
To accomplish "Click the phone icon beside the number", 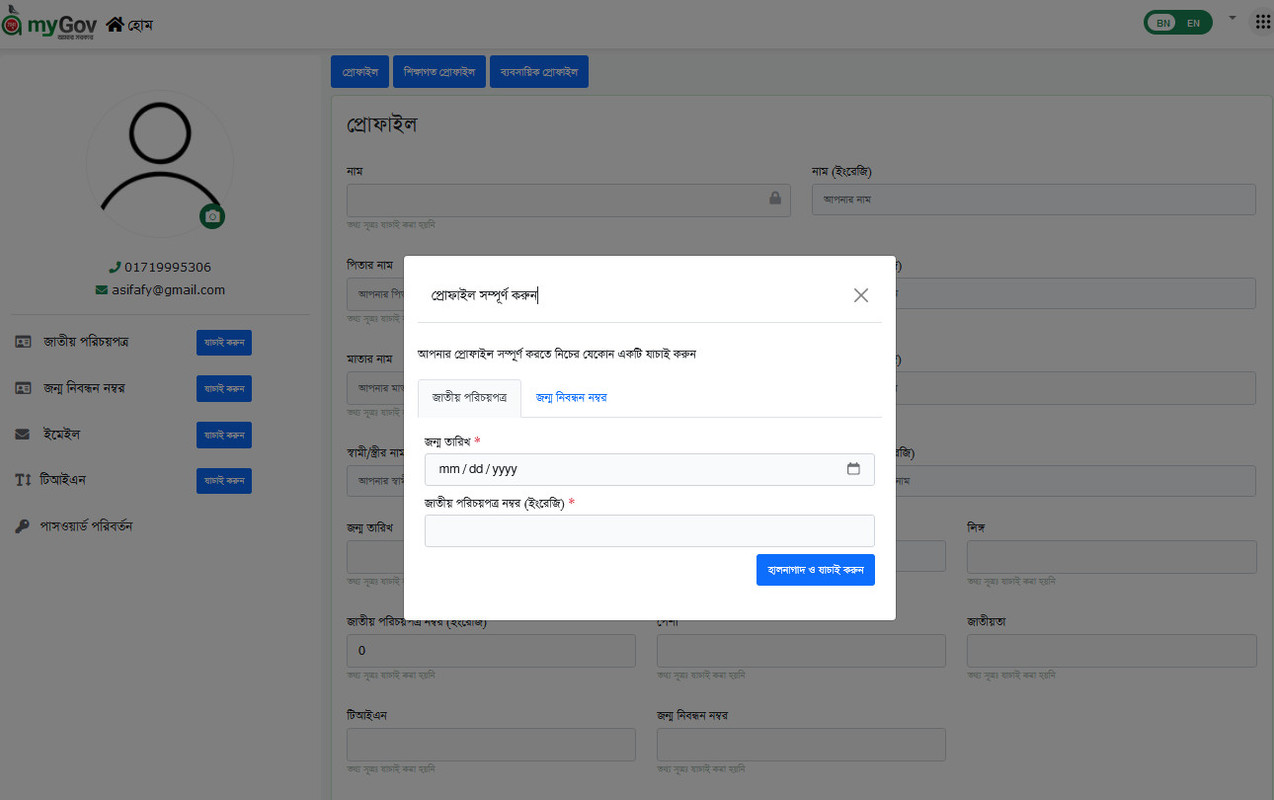I will (x=115, y=267).
